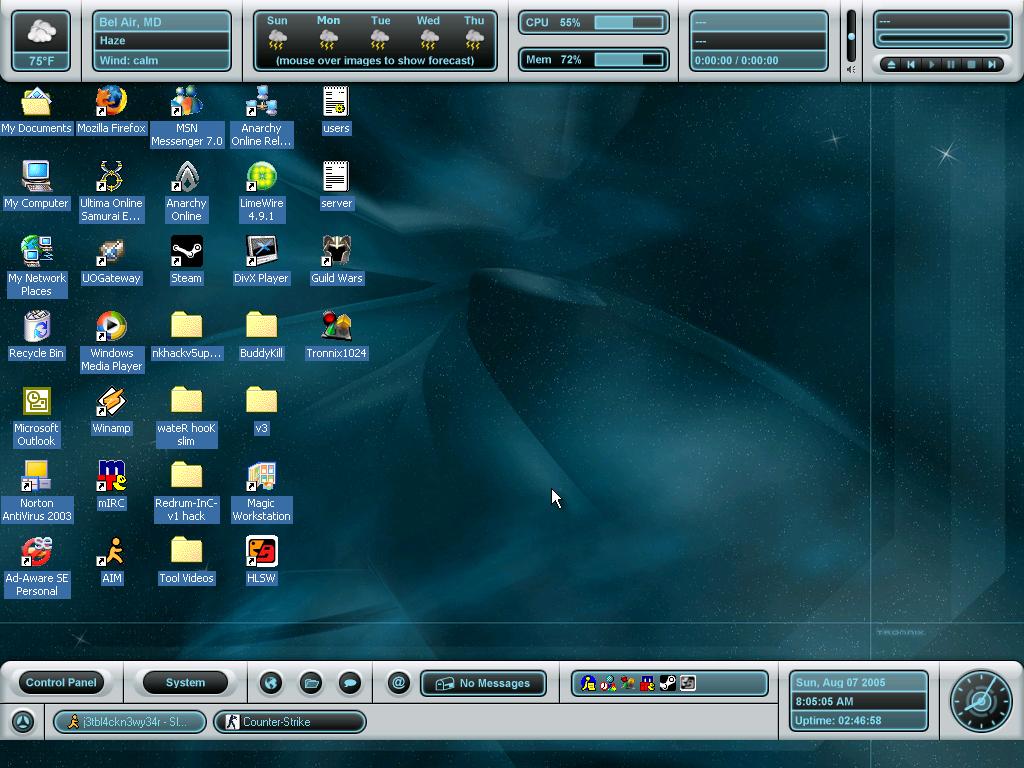Open the Winamp shortcut icon

[111, 401]
